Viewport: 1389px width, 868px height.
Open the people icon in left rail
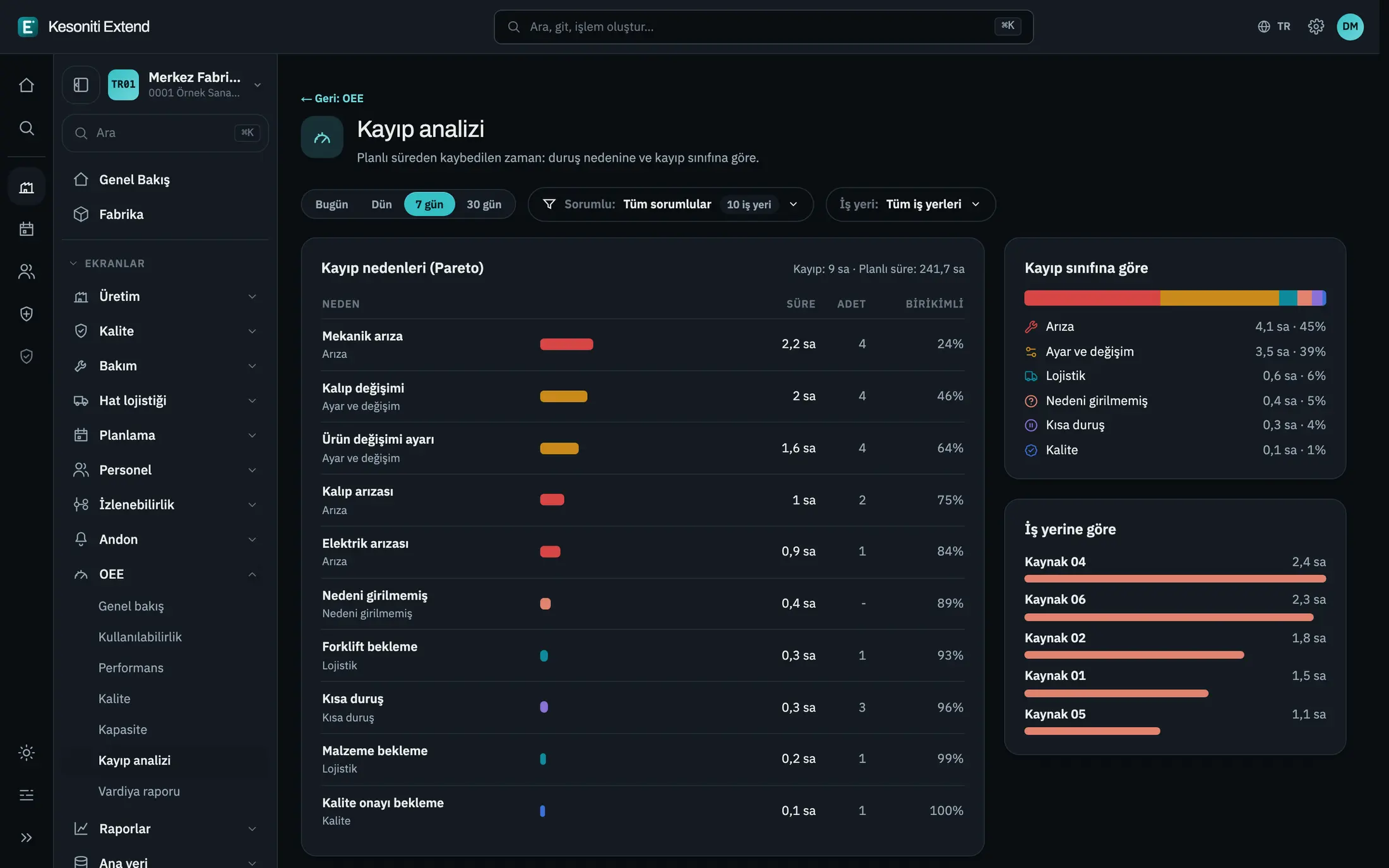(27, 271)
